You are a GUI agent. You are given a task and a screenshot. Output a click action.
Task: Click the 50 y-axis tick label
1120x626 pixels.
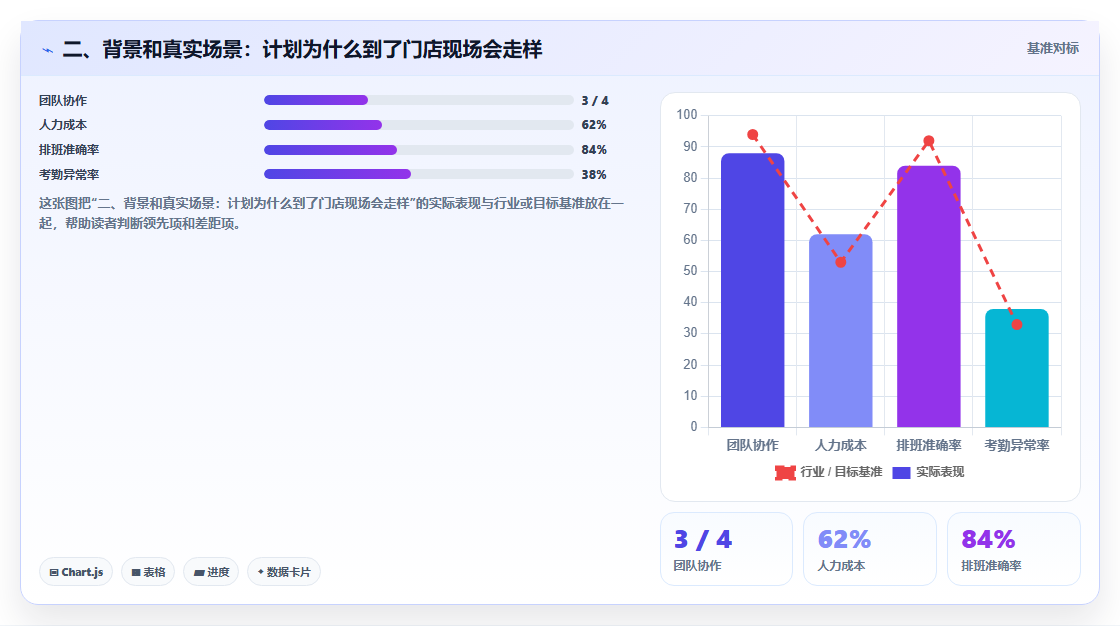[x=690, y=271]
